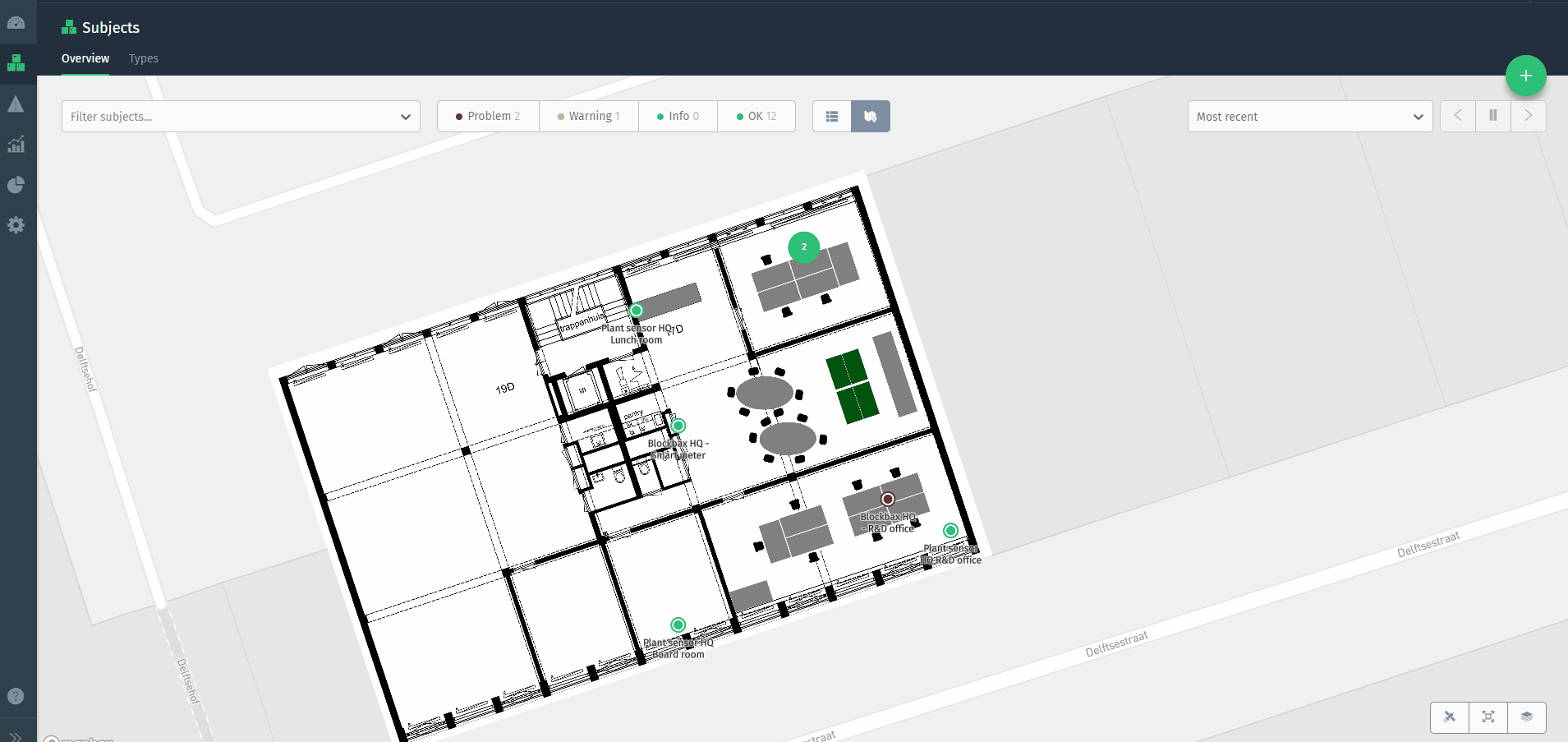The image size is (1568, 742).
Task: Click the Blockbax HQ R&D office problem marker
Action: point(888,499)
